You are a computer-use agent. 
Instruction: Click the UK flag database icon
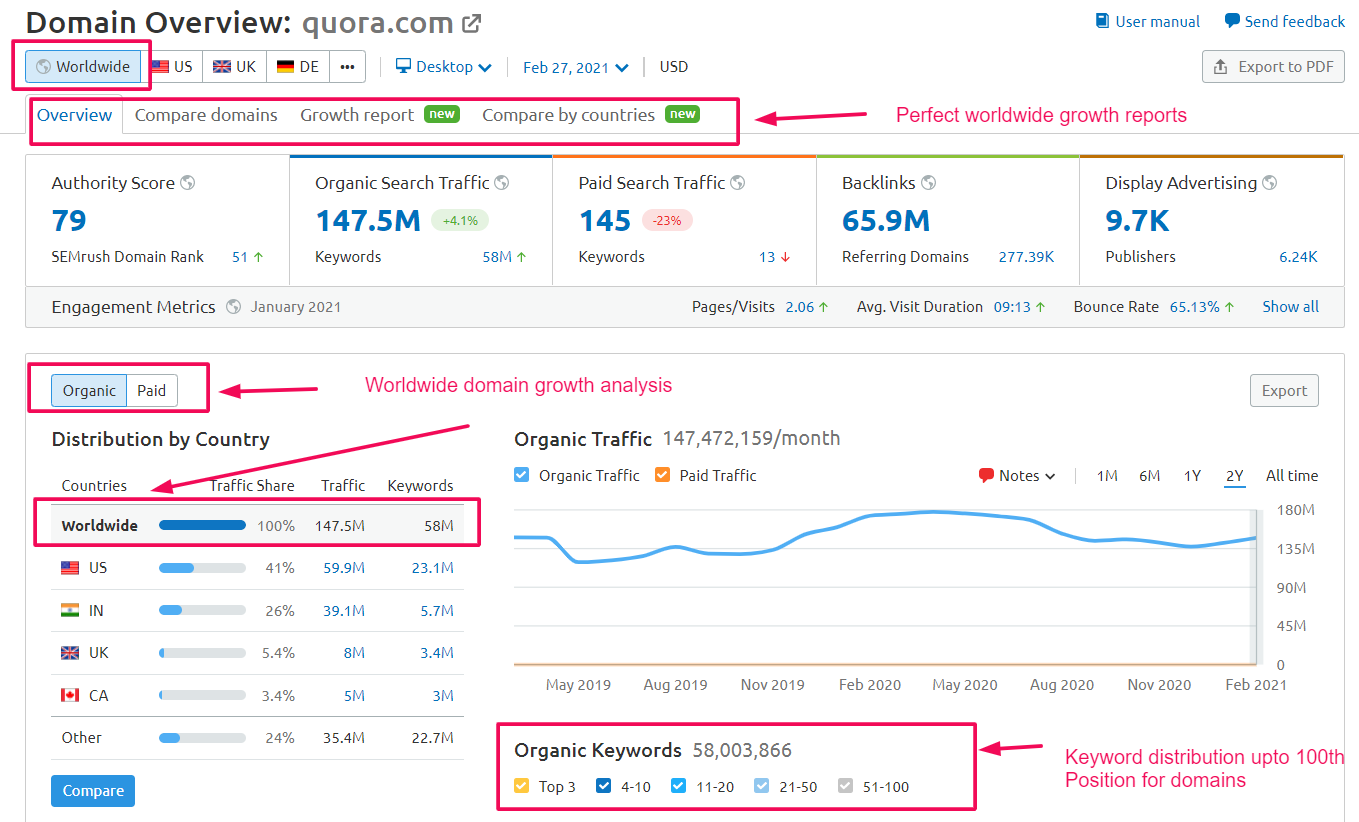[221, 67]
